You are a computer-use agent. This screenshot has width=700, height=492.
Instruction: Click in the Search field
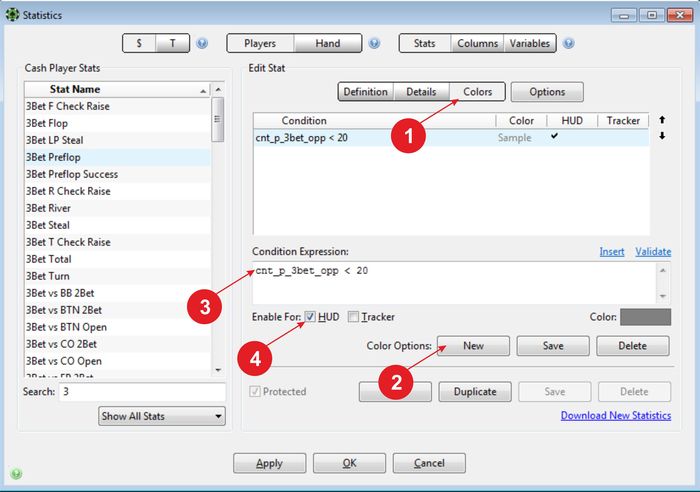point(142,392)
